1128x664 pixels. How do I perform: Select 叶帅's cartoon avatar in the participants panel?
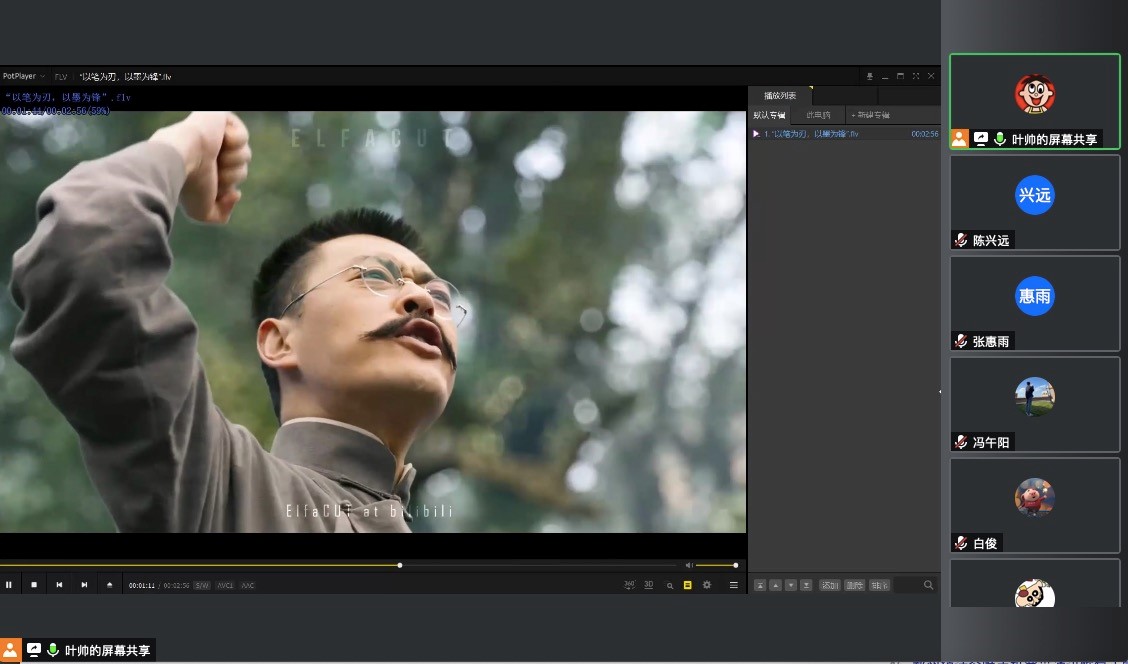(1034, 94)
